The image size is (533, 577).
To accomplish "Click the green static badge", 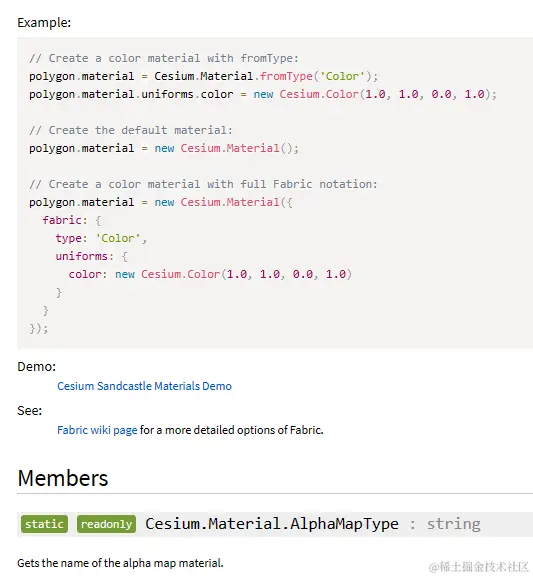I will click(44, 524).
